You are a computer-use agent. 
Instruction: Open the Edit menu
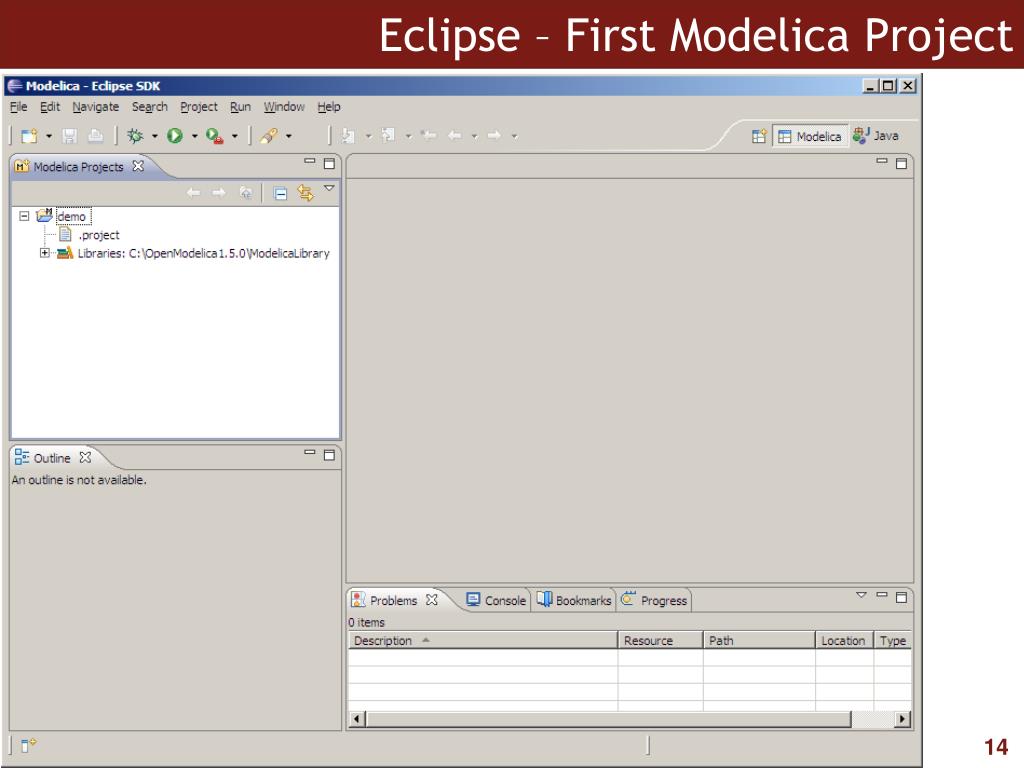50,106
